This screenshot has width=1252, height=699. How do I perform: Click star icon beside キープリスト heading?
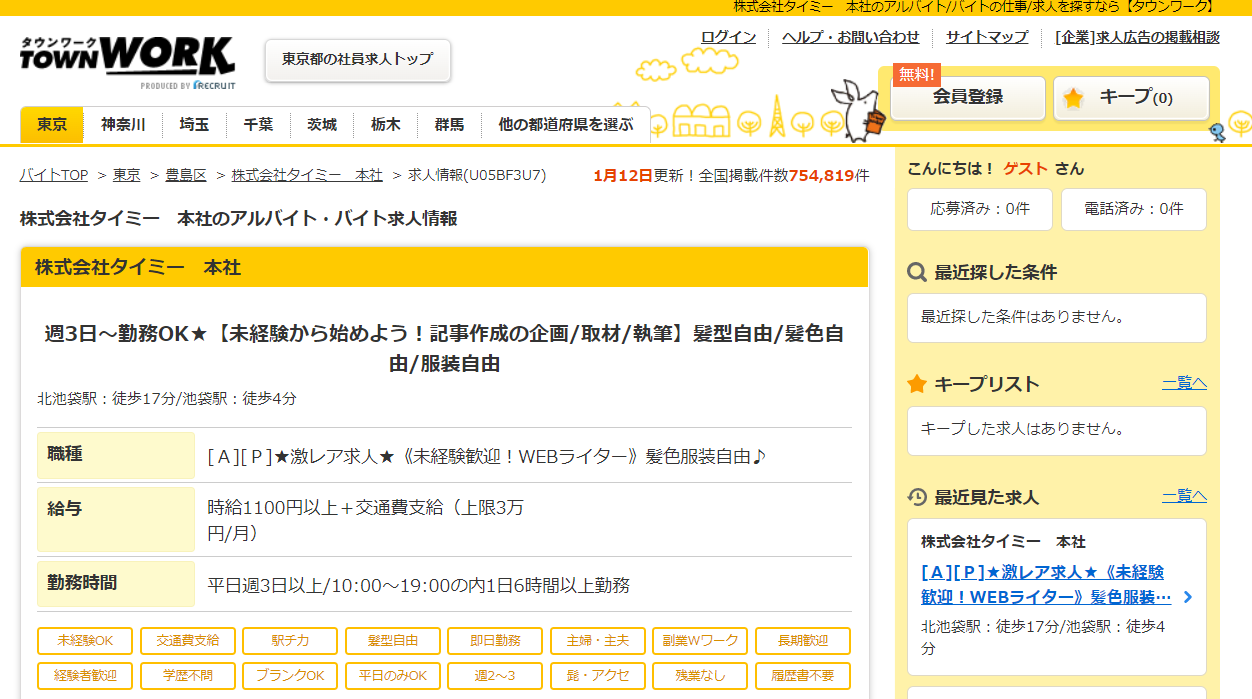(916, 384)
